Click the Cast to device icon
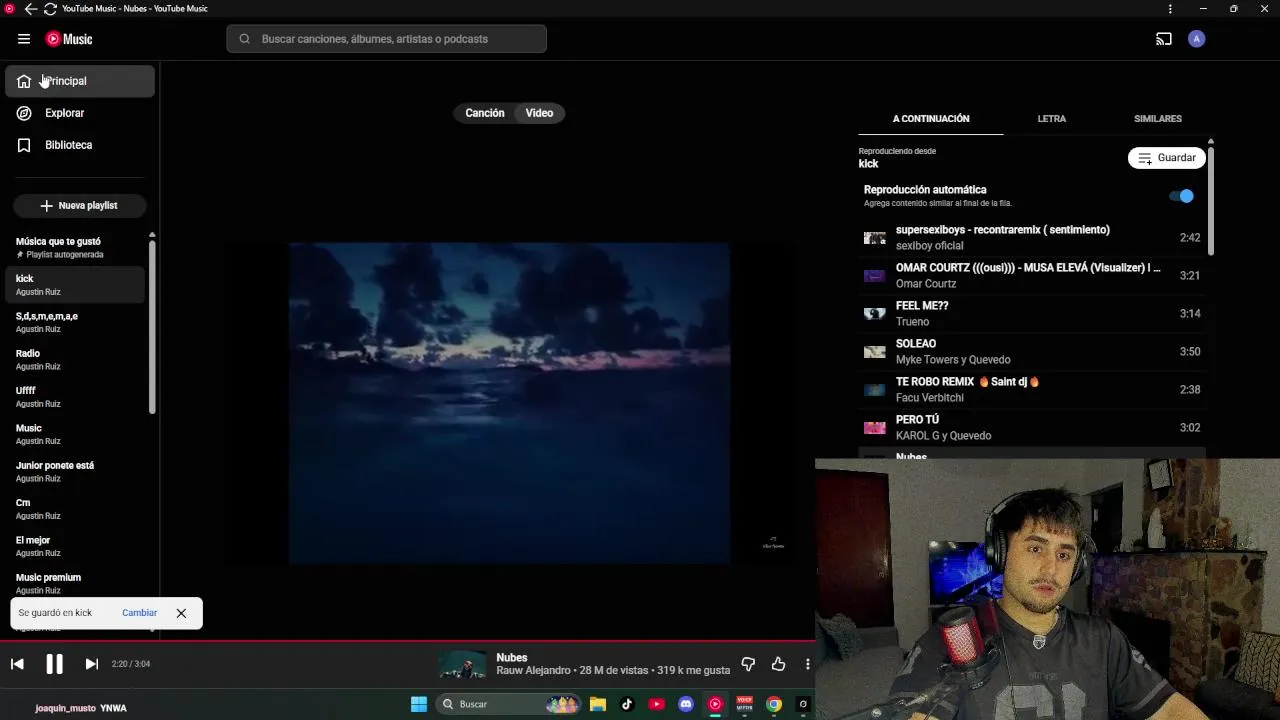Screen dimensions: 1280x720 point(1164,39)
